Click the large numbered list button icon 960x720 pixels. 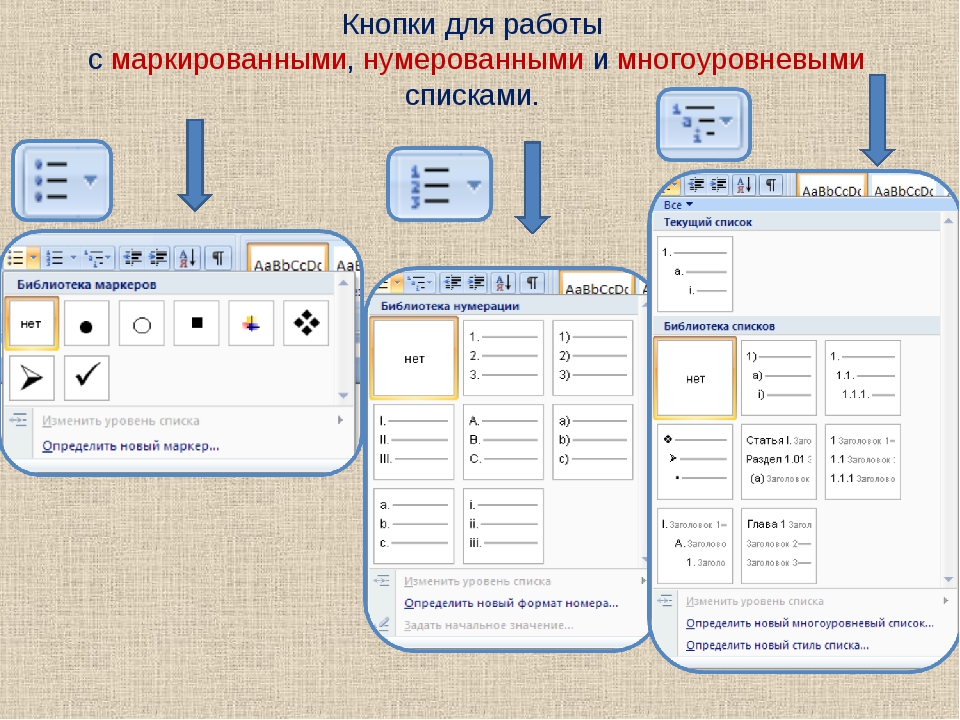point(439,184)
